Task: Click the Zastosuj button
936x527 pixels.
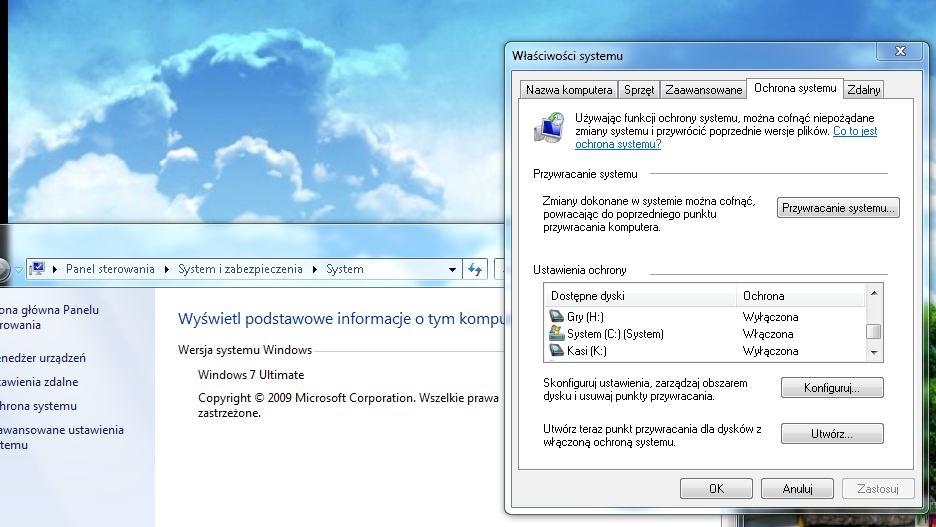Action: (x=878, y=489)
